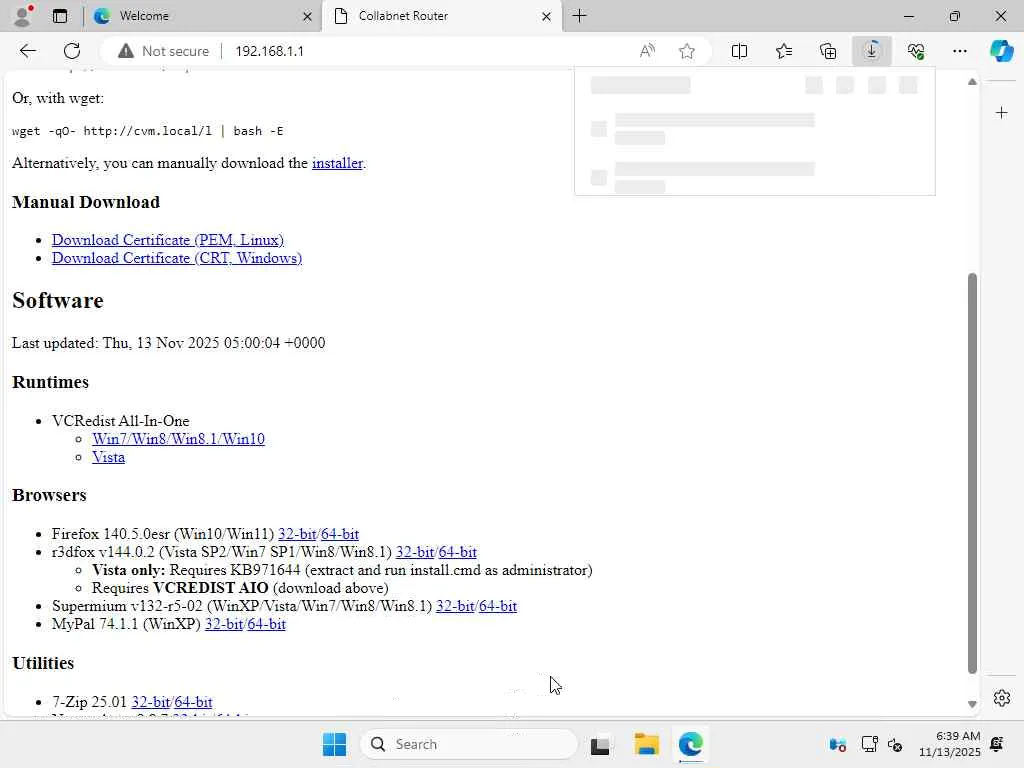
Task: Open the notifications bell icon
Action: pyautogui.click(x=997, y=744)
